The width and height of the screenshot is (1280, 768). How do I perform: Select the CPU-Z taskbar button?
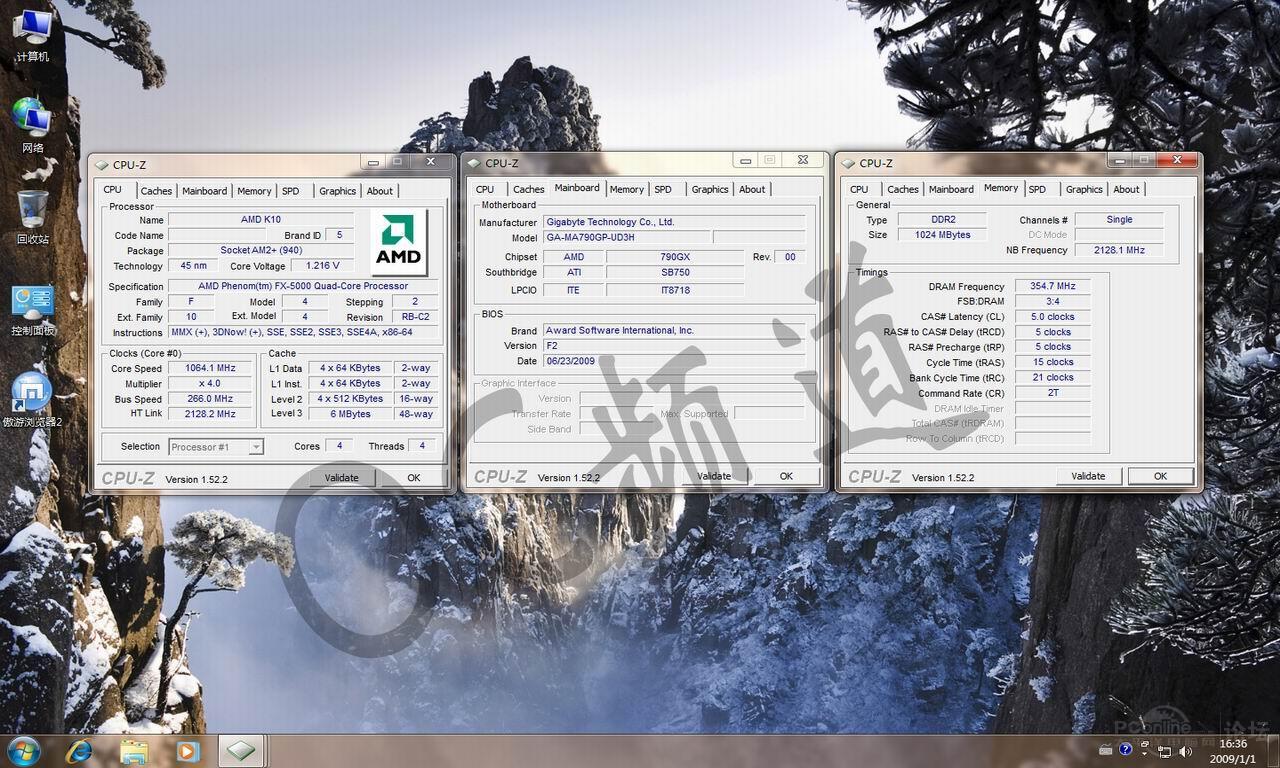pyautogui.click(x=241, y=750)
